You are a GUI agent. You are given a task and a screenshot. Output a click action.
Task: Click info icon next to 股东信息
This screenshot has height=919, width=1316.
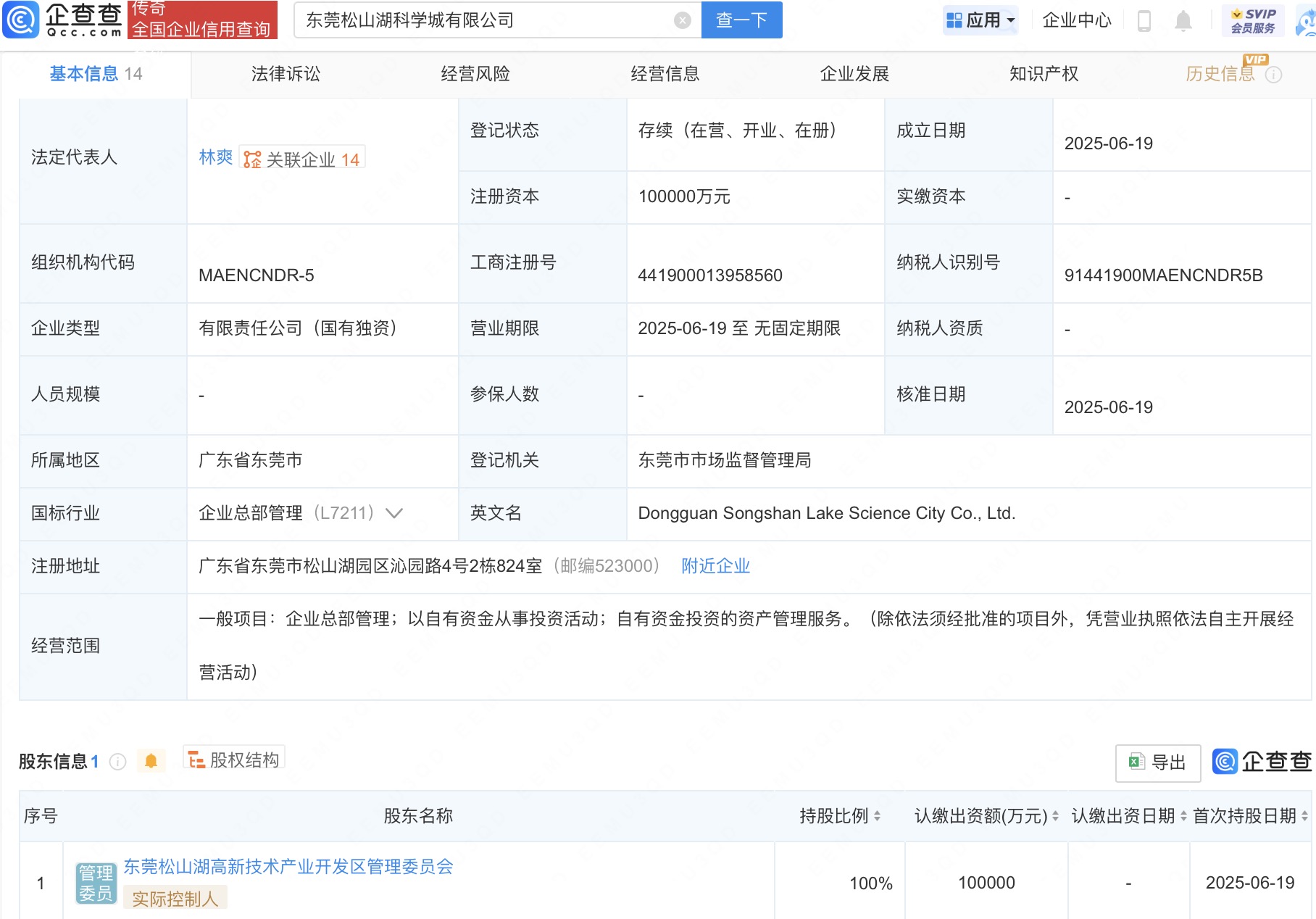117,762
